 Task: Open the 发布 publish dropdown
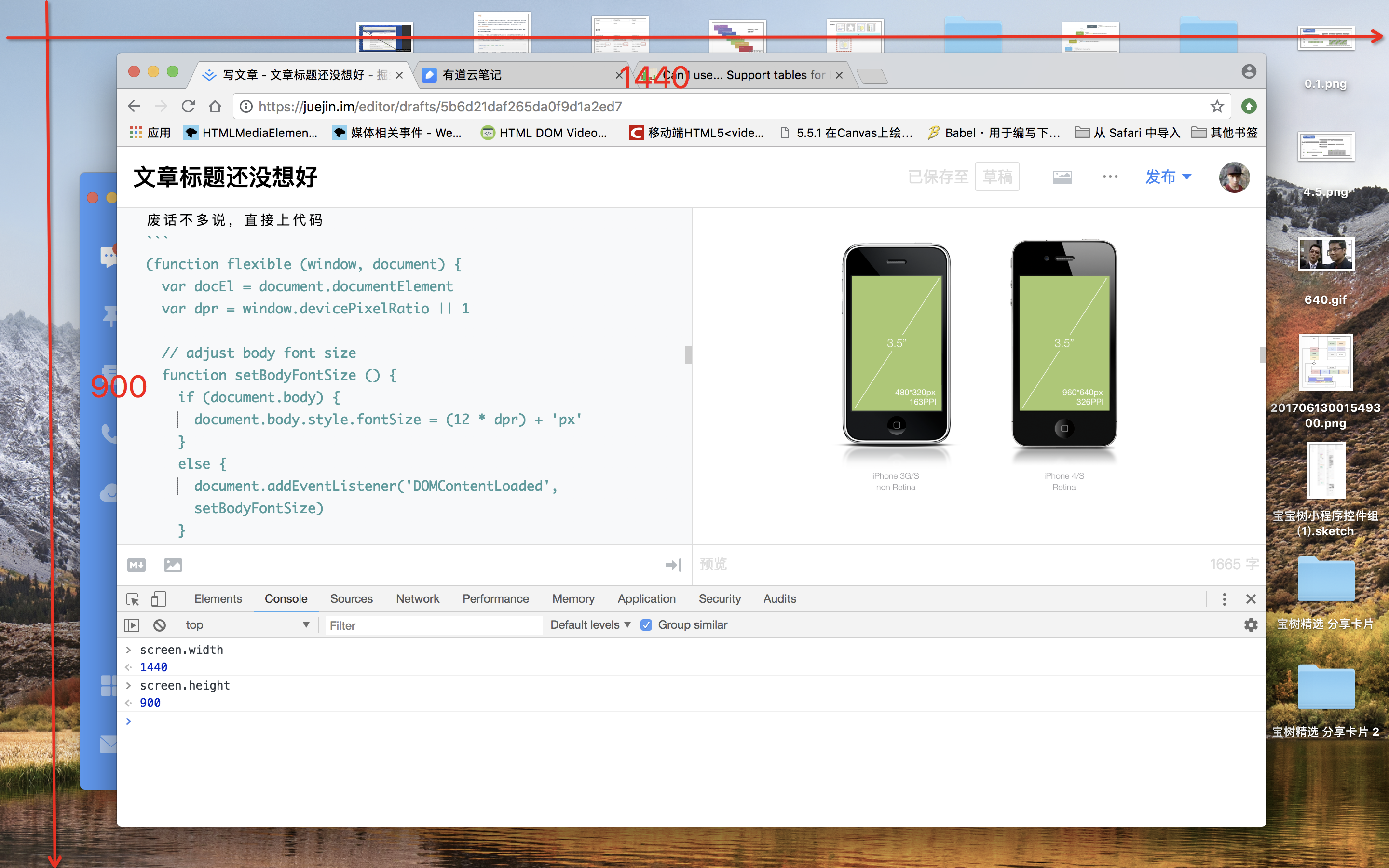pyautogui.click(x=1168, y=177)
